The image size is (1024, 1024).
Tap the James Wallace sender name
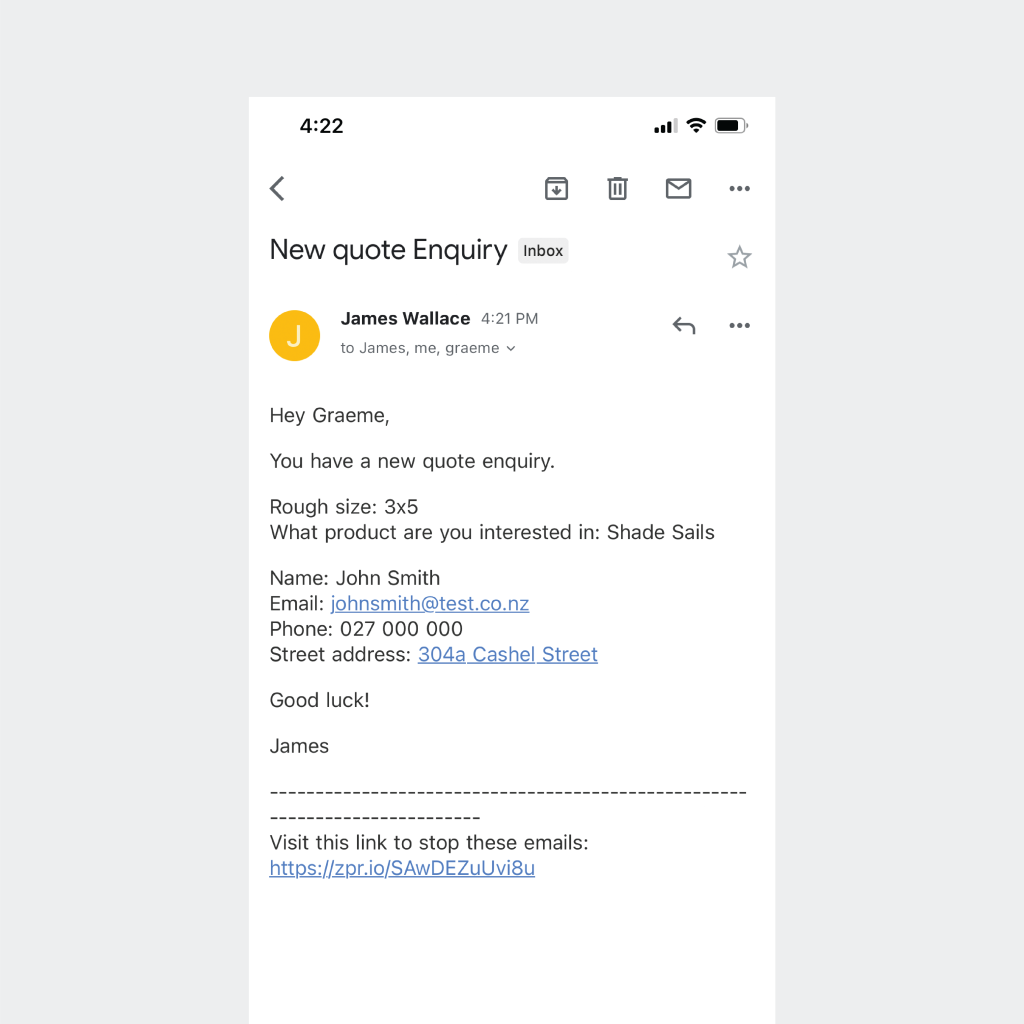pyautogui.click(x=406, y=319)
